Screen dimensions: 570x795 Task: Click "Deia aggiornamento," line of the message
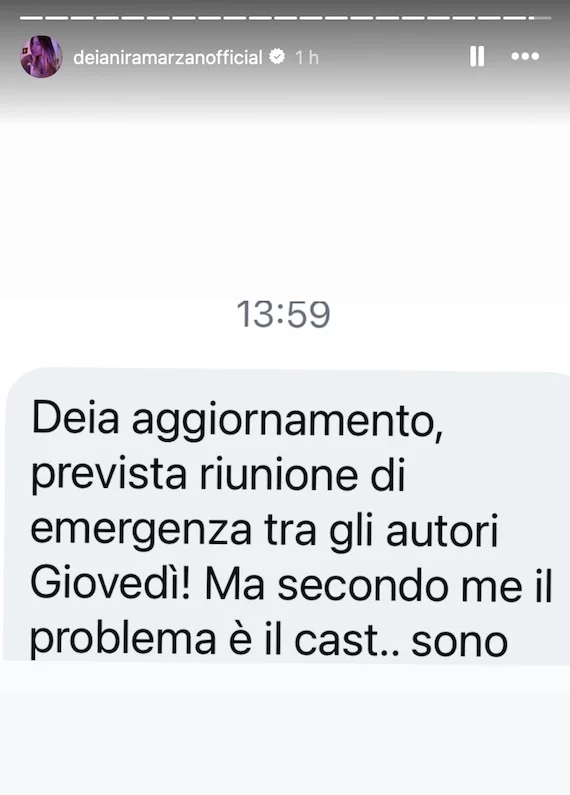237,422
